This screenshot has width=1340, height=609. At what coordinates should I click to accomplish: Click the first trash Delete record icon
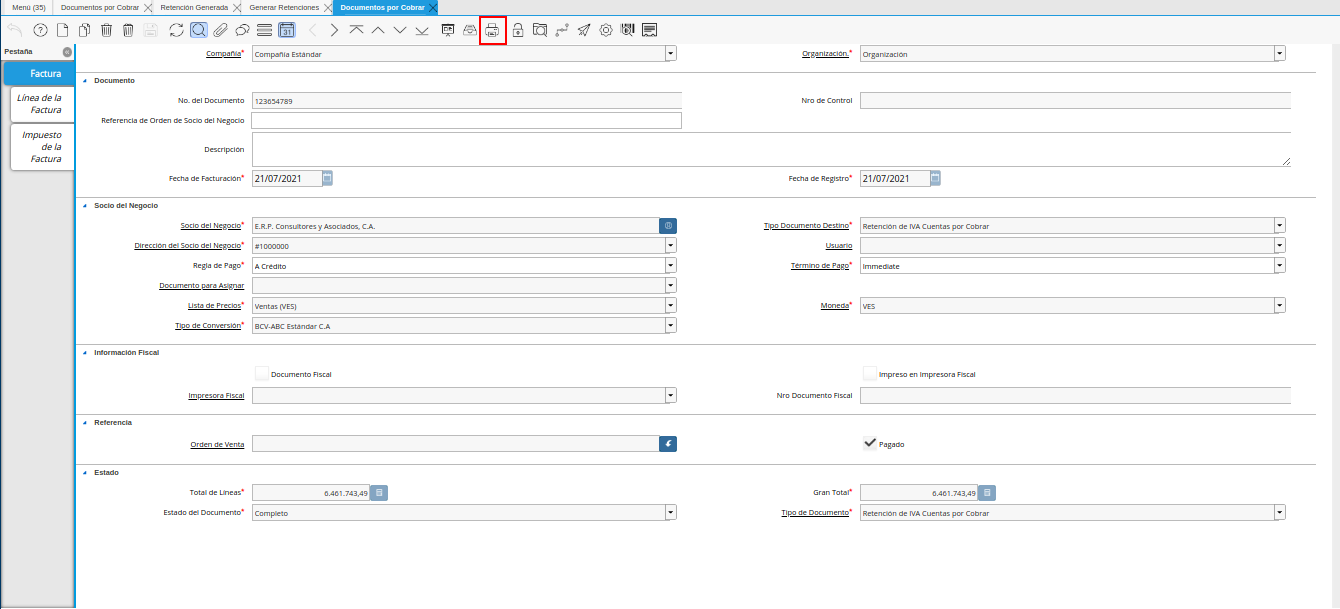(106, 30)
